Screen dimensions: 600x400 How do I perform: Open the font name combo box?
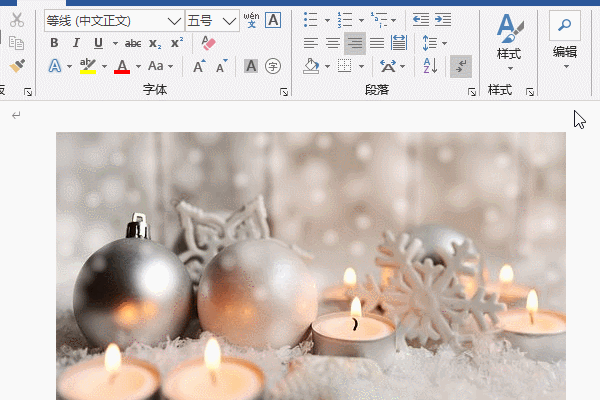click(114, 21)
